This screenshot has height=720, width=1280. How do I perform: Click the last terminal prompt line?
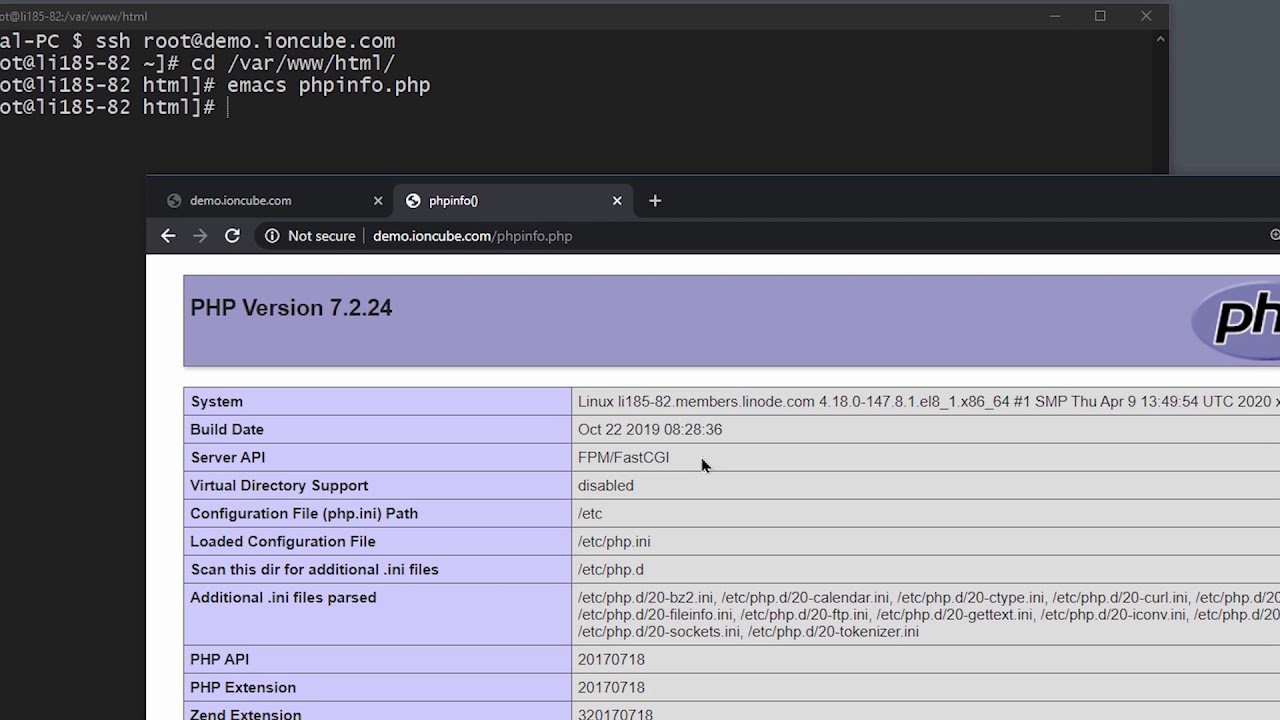coord(108,108)
